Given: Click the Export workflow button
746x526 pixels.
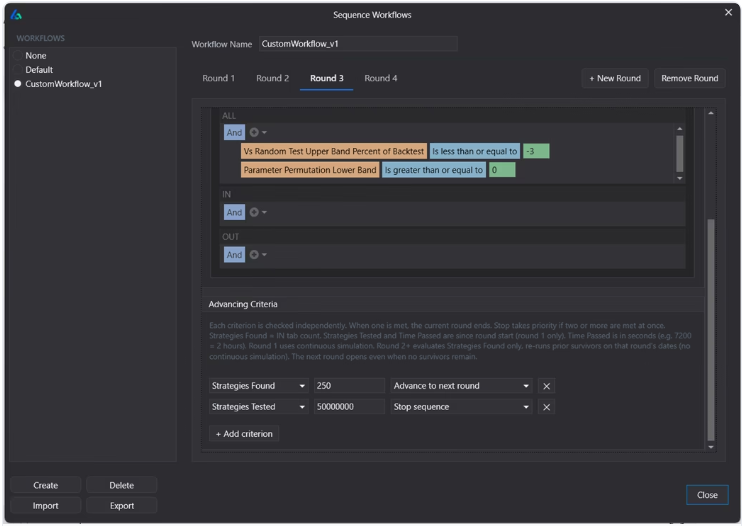Looking at the screenshot, I should 121,506.
